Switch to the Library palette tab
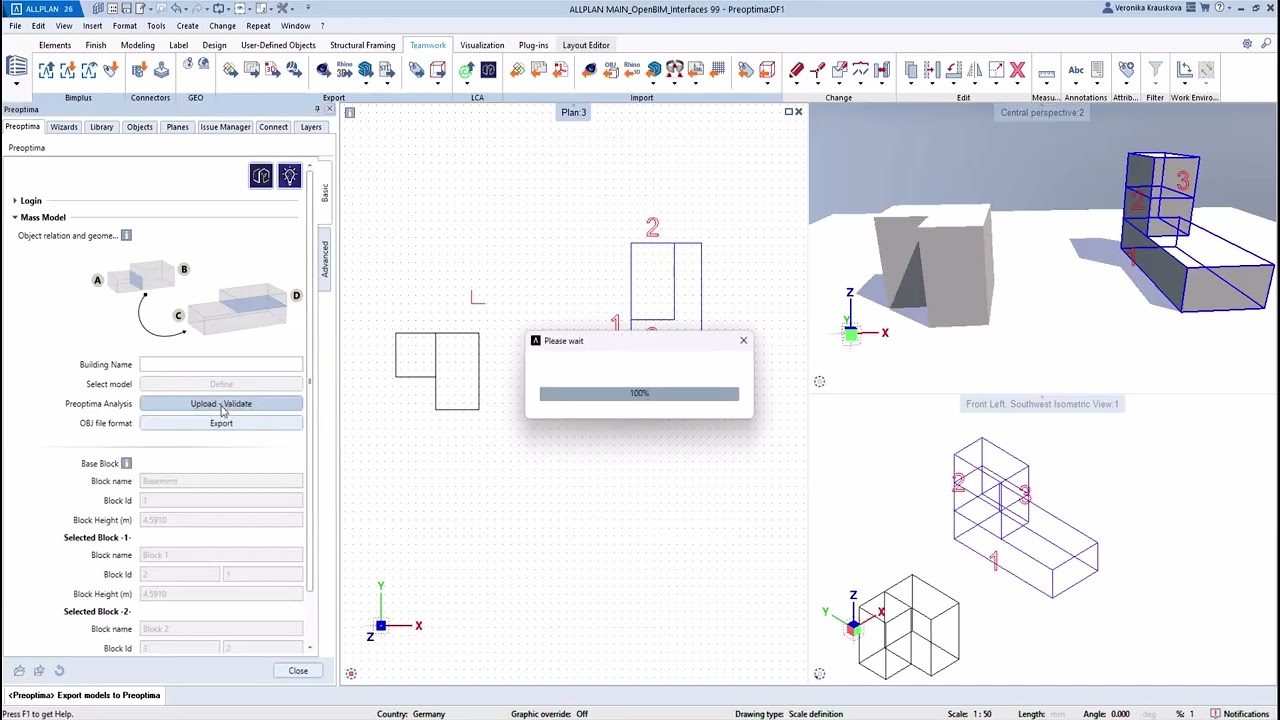1280x720 pixels. (x=101, y=127)
